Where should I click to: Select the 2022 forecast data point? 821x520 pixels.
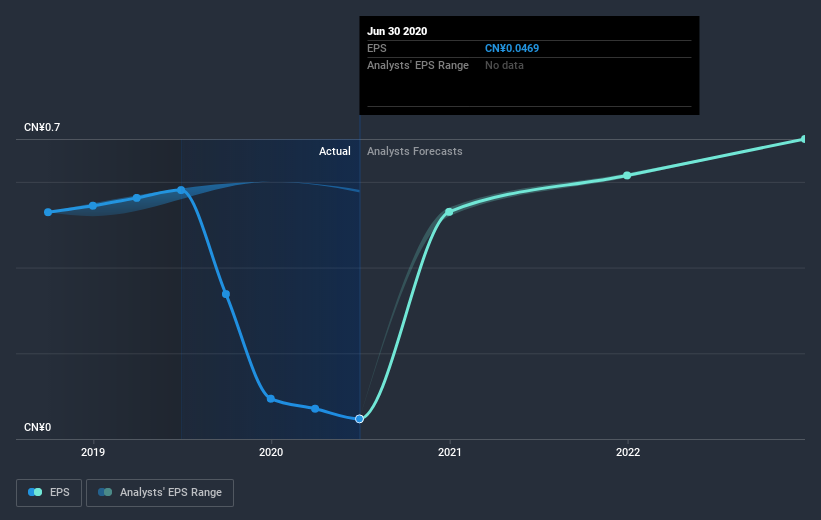click(x=627, y=175)
